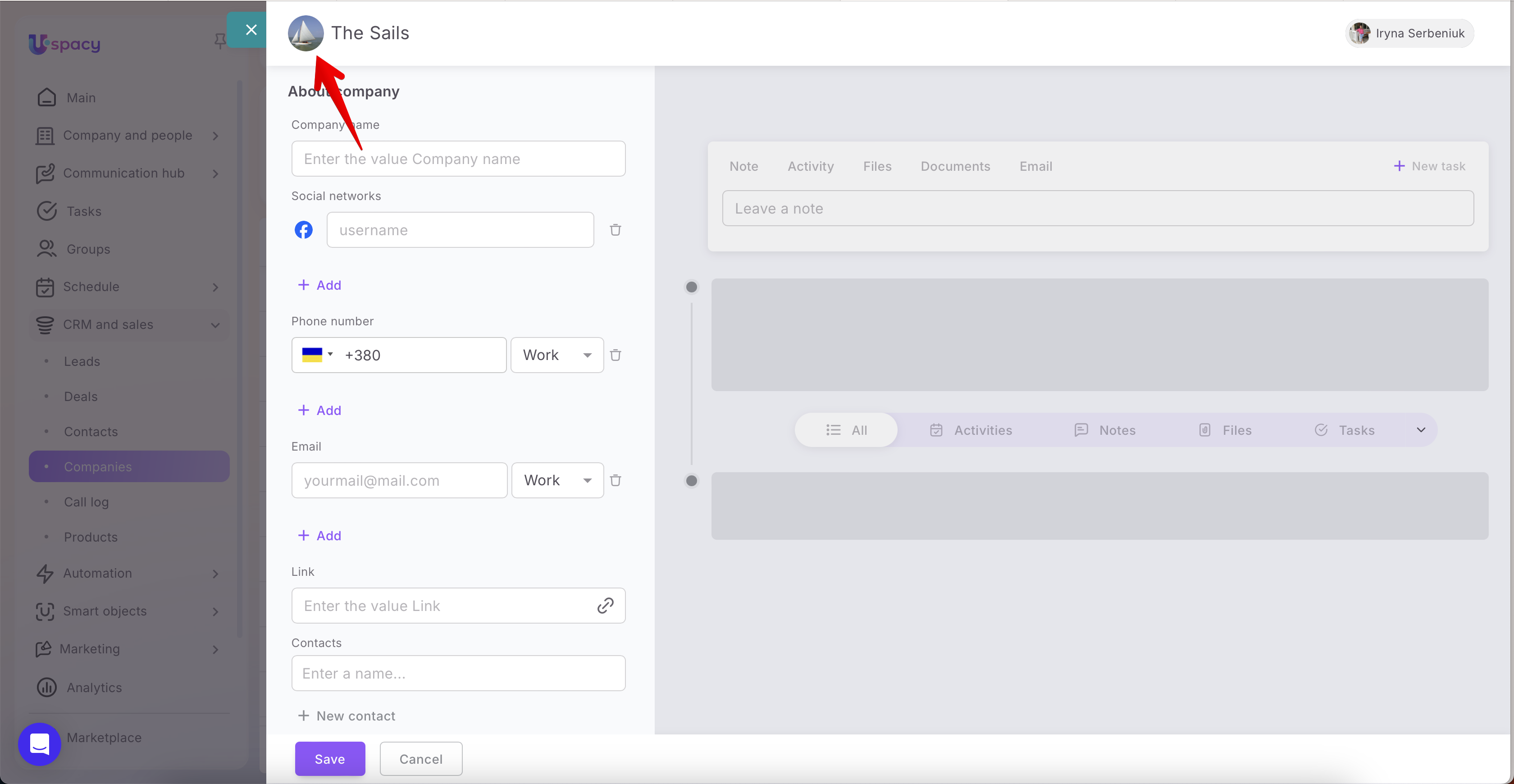Select the Tasks timeline filter
This screenshot has width=1514, height=784.
[x=1345, y=430]
